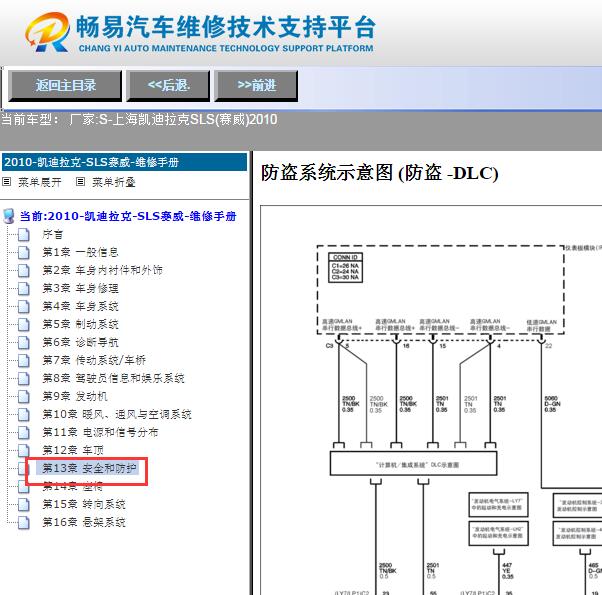Image resolution: width=602 pixels, height=595 pixels.
Task: Select the current manual root node
Action: point(128,216)
